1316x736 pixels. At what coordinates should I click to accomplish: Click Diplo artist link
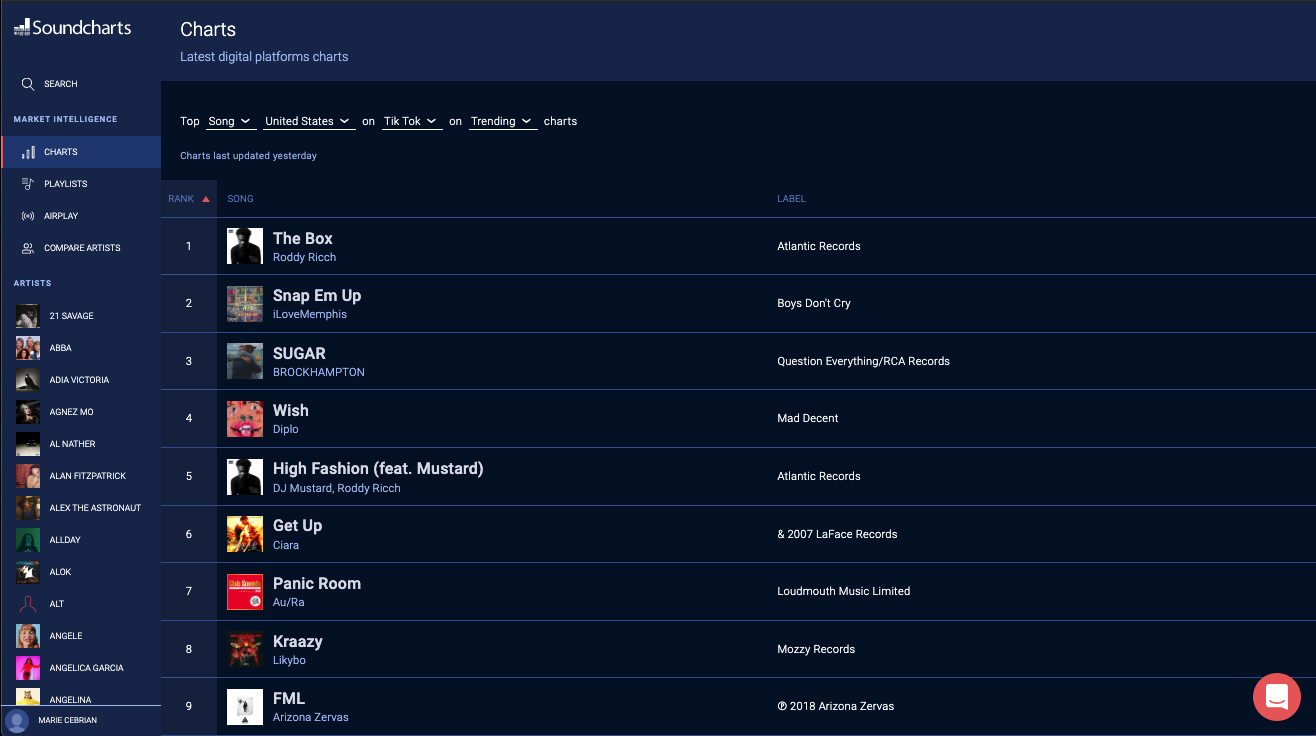tap(286, 429)
